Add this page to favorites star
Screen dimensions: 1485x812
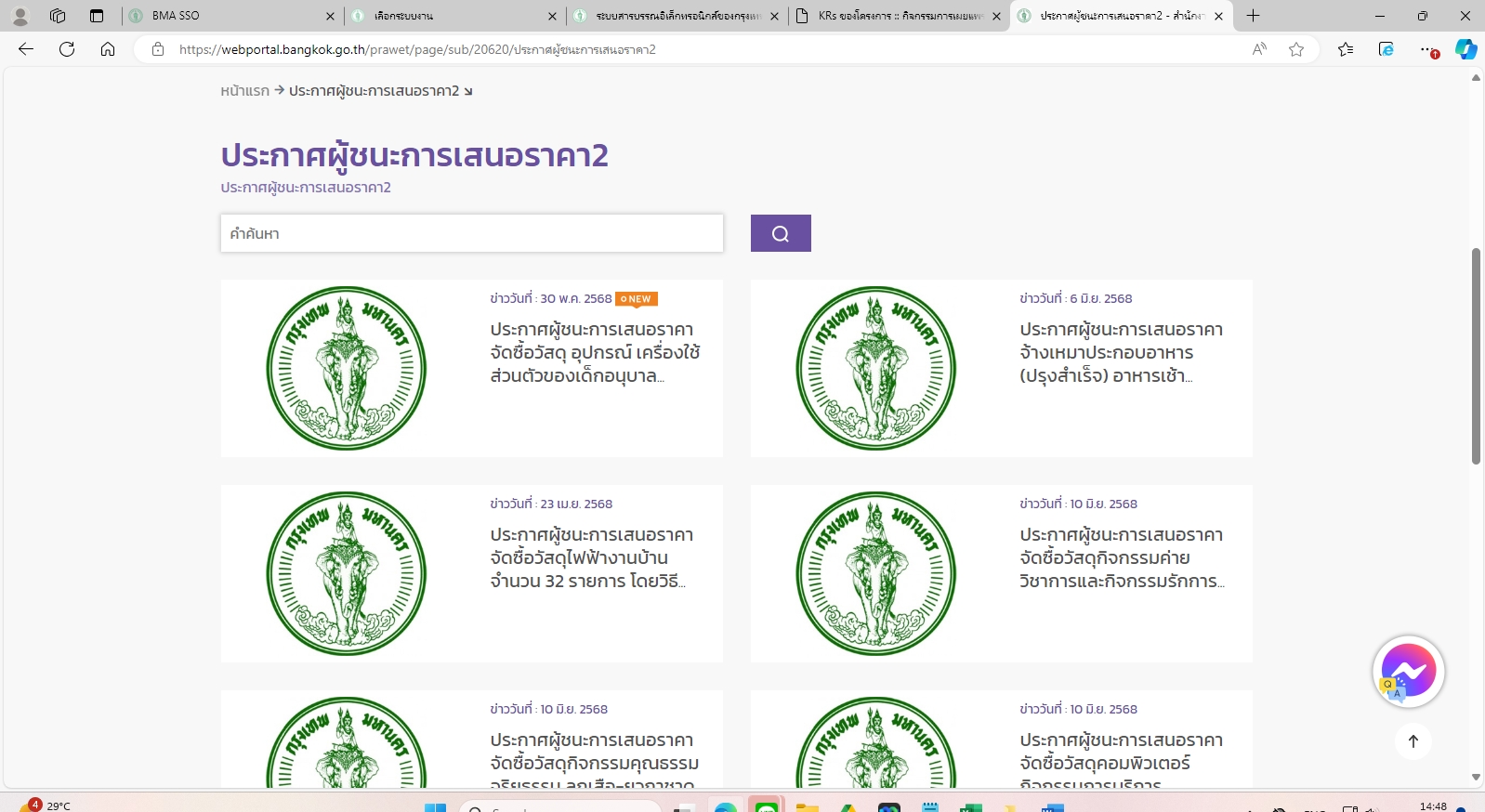(1296, 49)
